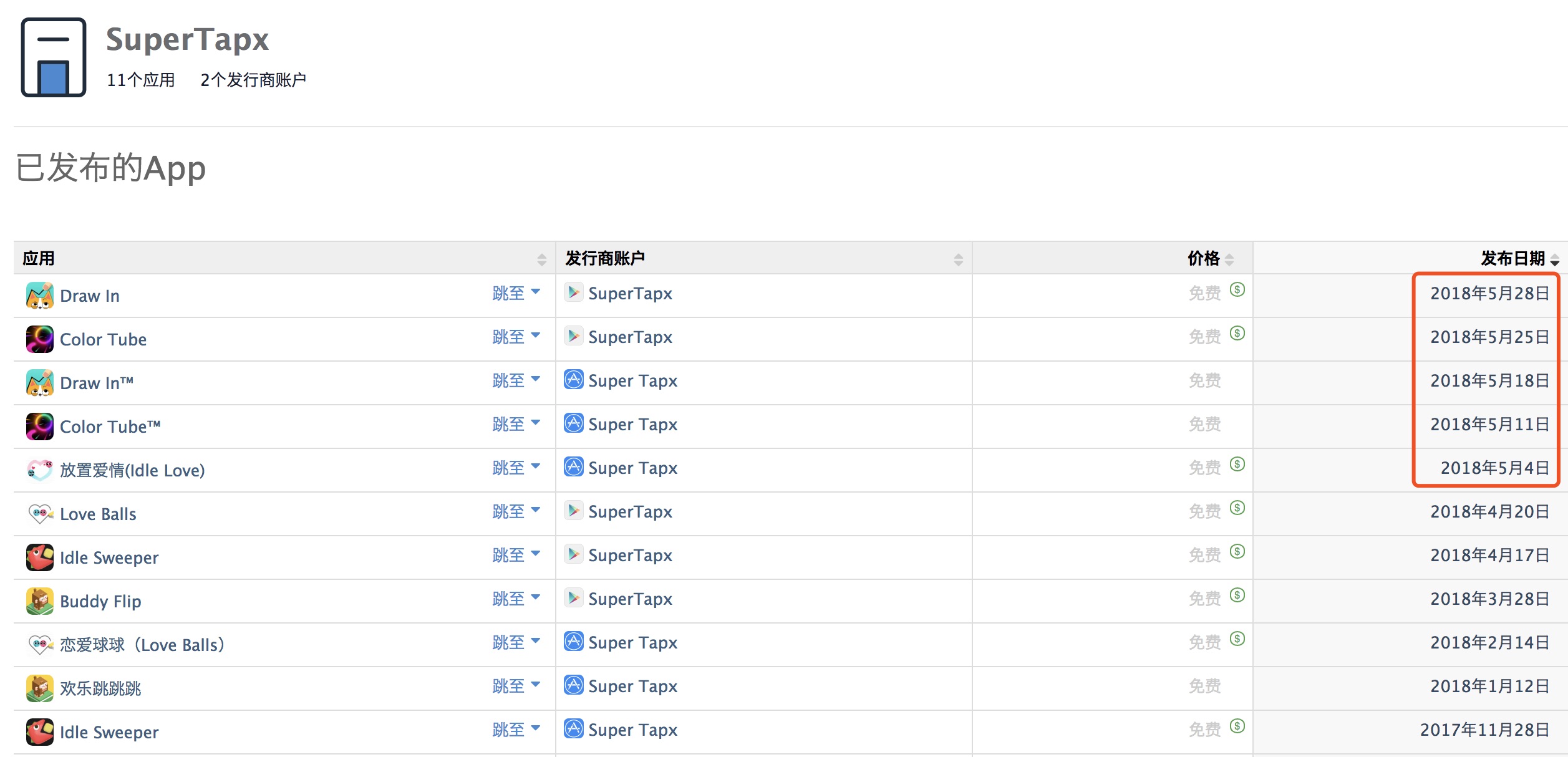This screenshot has height=757, width=1568.
Task: Open the 跳至 dropdown for Color Tube
Action: coord(516,337)
